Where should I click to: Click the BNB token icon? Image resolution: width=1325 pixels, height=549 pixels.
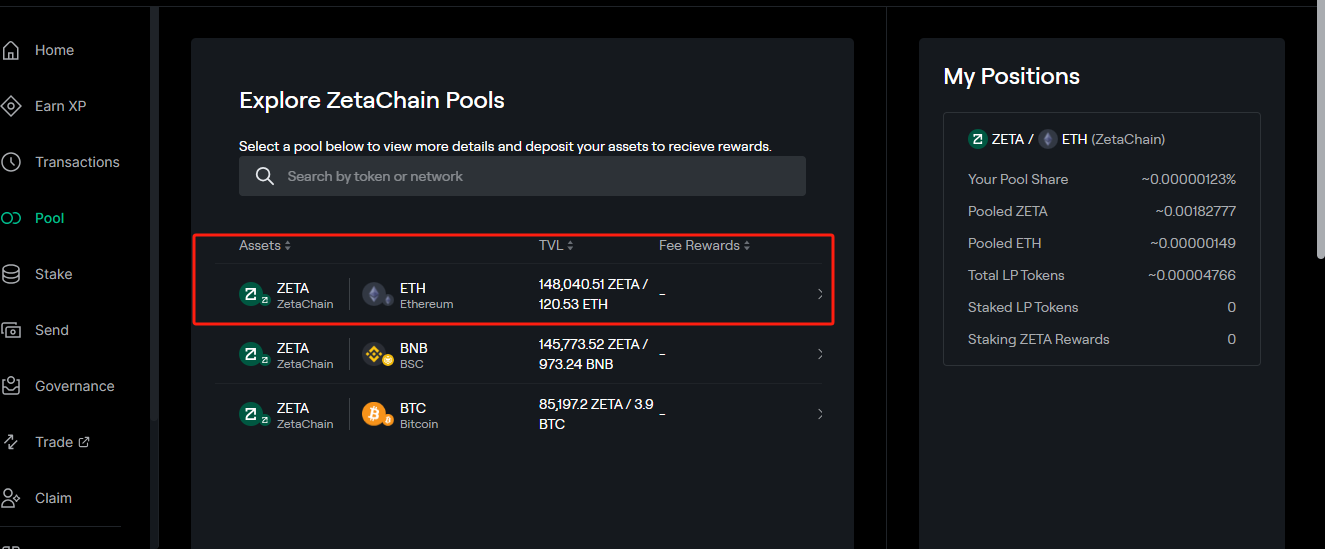tap(375, 354)
